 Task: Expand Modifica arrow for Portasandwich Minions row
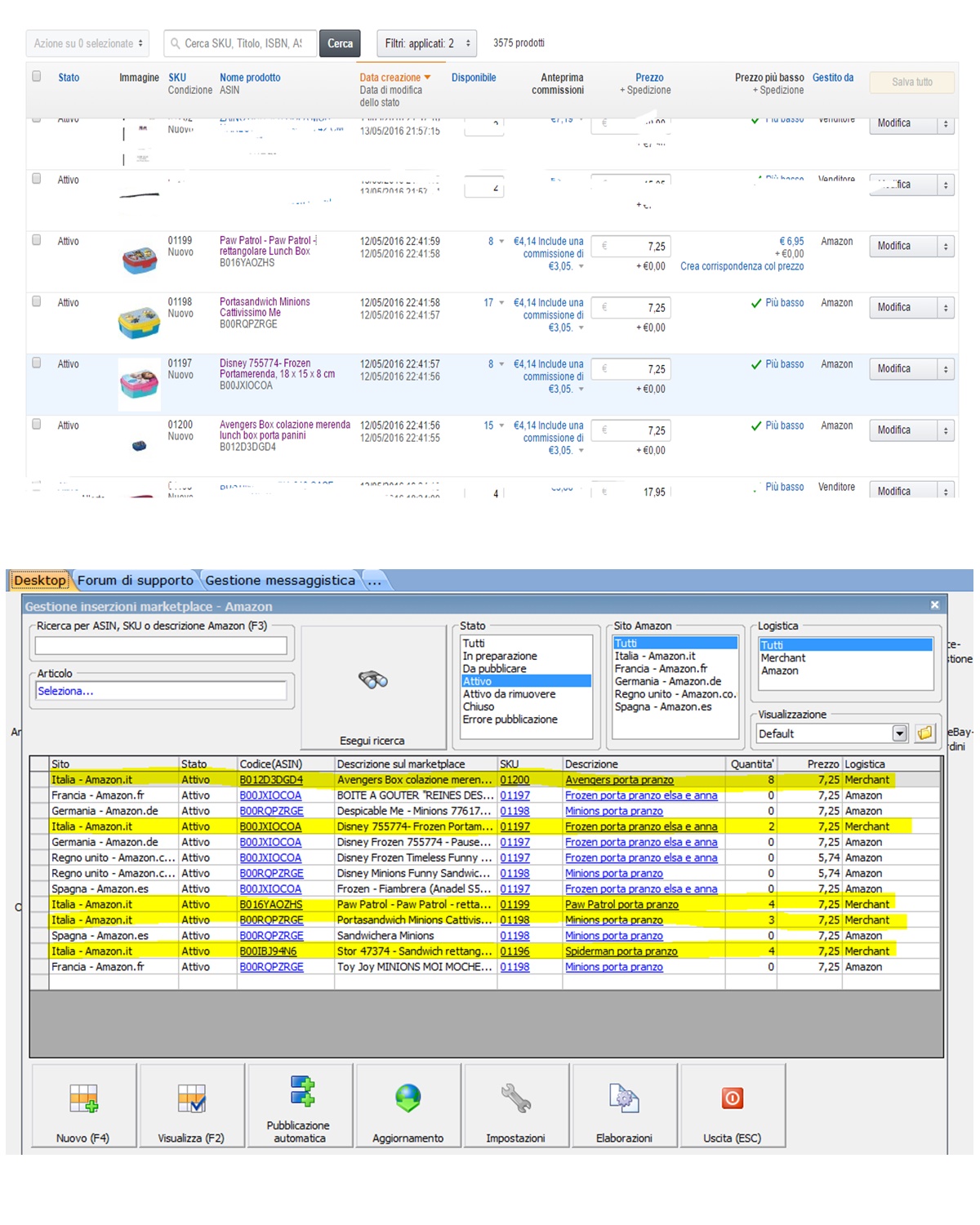coord(946,308)
